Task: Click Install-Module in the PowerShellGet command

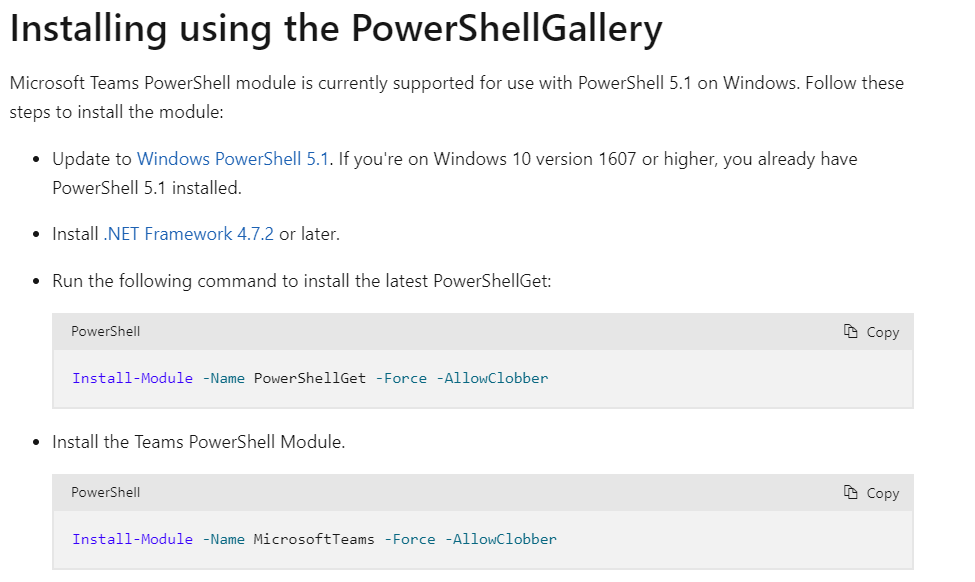Action: click(132, 378)
